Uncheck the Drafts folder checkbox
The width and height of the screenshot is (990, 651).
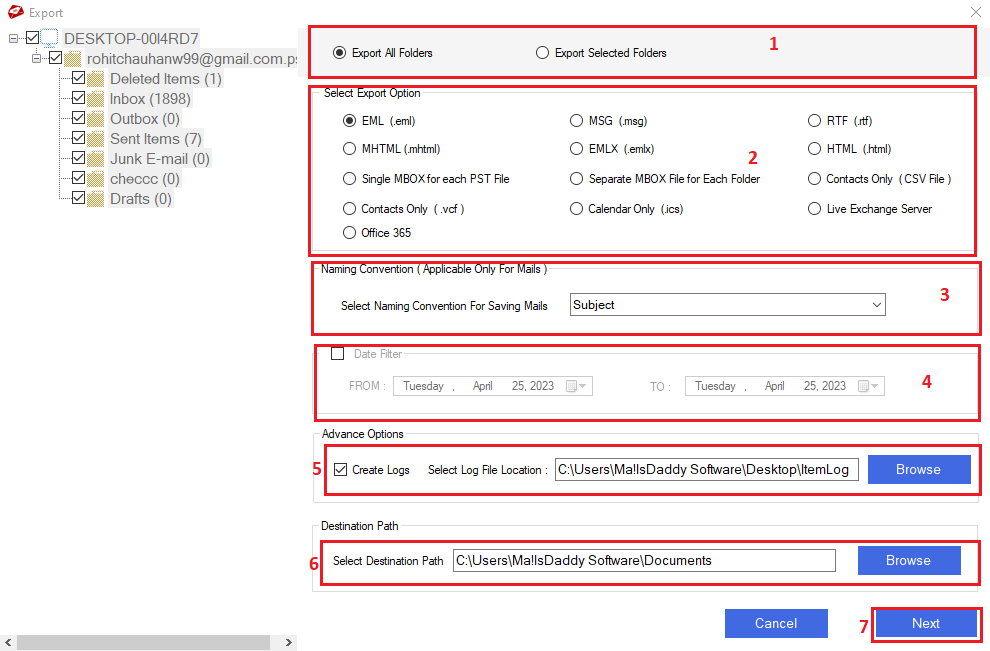78,198
